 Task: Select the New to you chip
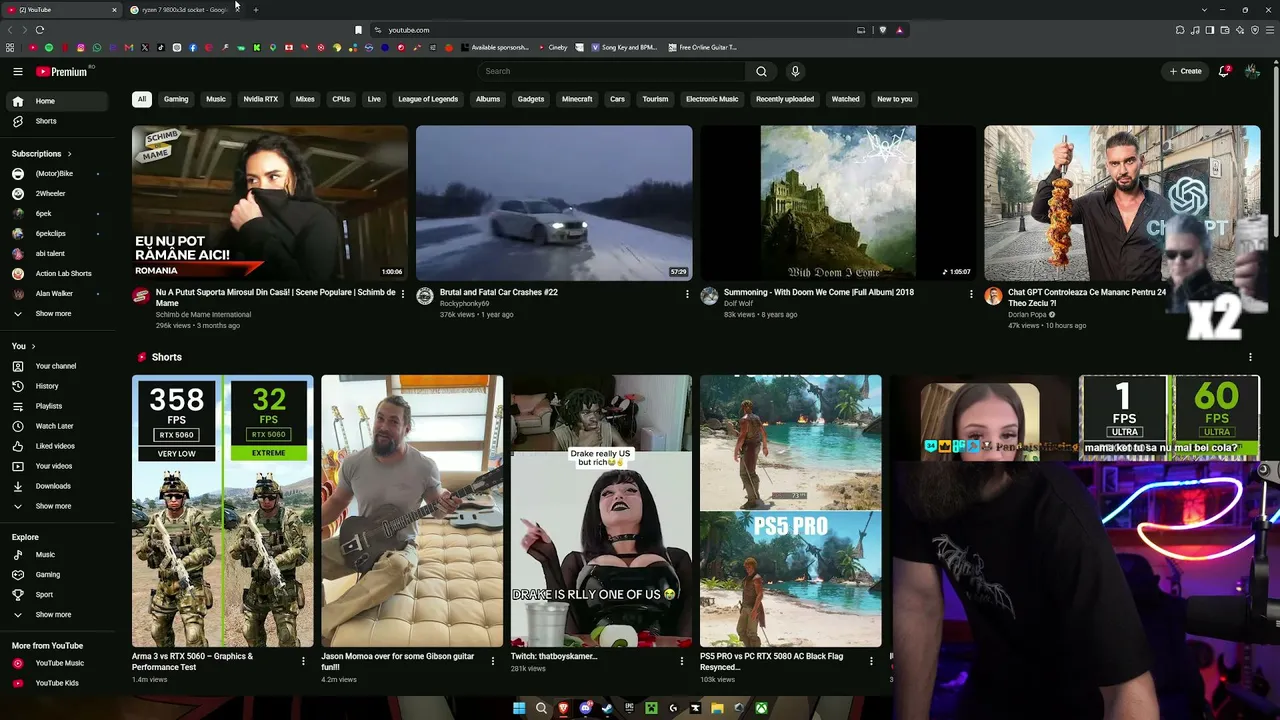click(x=895, y=99)
